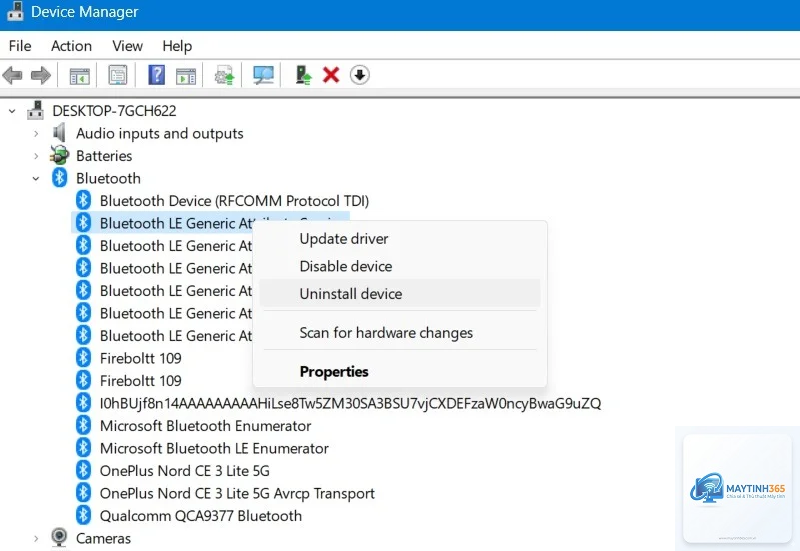Select OnePlus Nord CE 3 Lite 5G Avrcp Transport

coord(237,493)
